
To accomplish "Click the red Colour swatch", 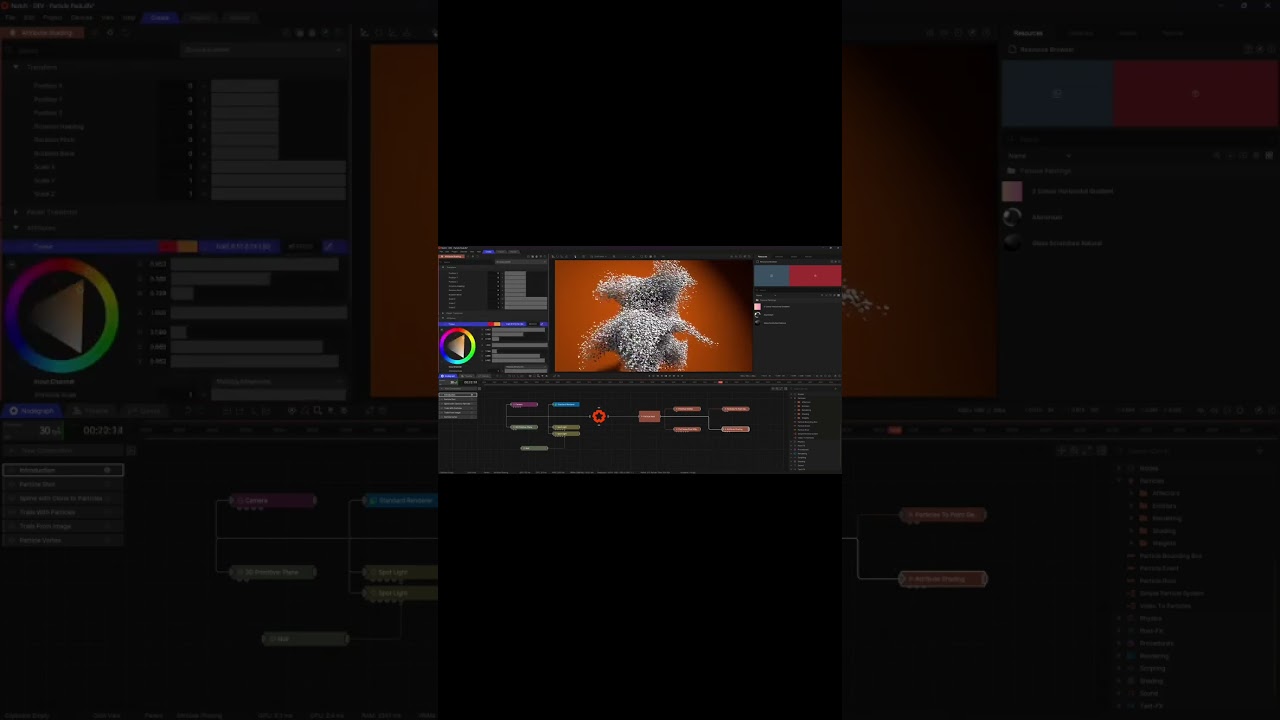I will 167,246.
